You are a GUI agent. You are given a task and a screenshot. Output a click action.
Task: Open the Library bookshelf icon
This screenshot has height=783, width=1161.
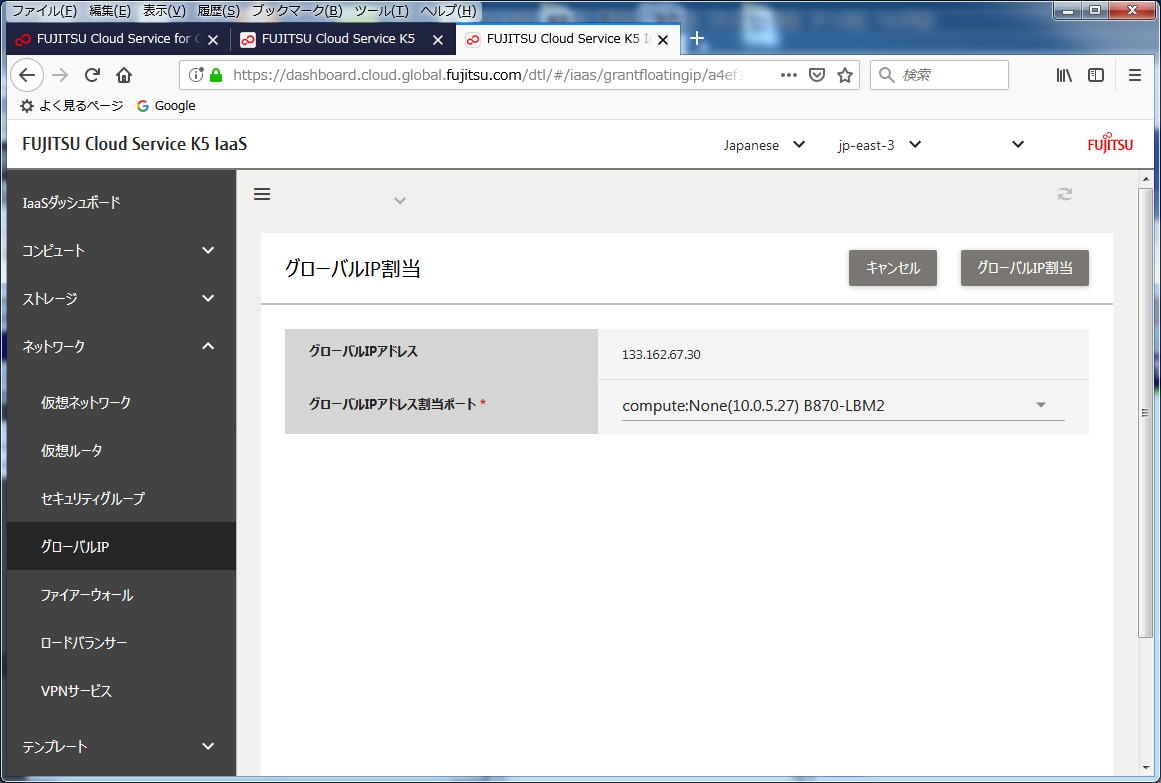(x=1064, y=75)
